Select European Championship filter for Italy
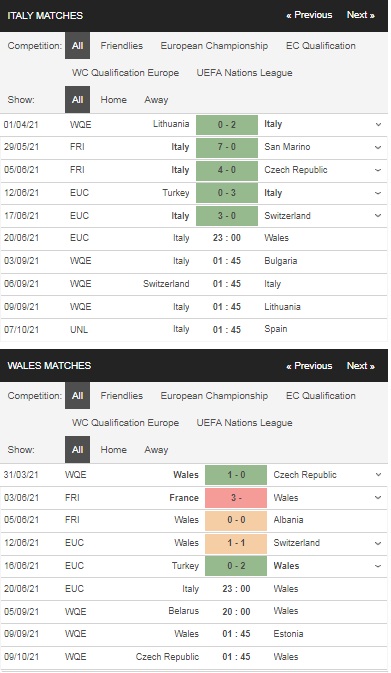 pyautogui.click(x=214, y=45)
